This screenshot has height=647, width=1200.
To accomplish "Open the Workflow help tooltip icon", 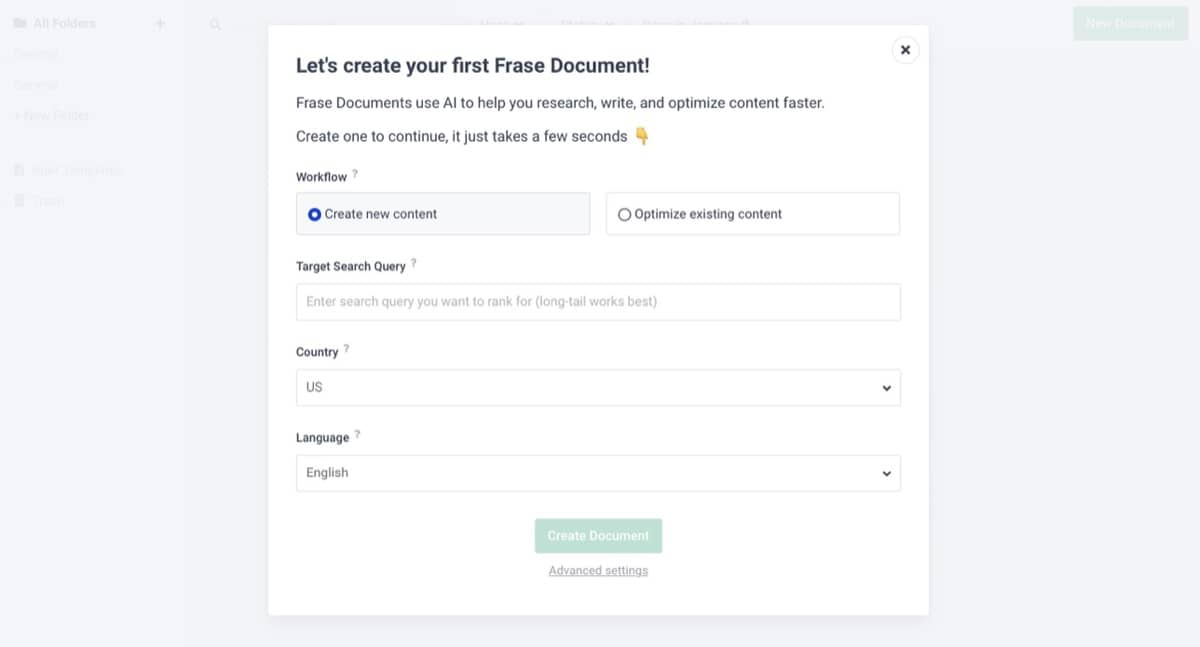I will 355,173.
